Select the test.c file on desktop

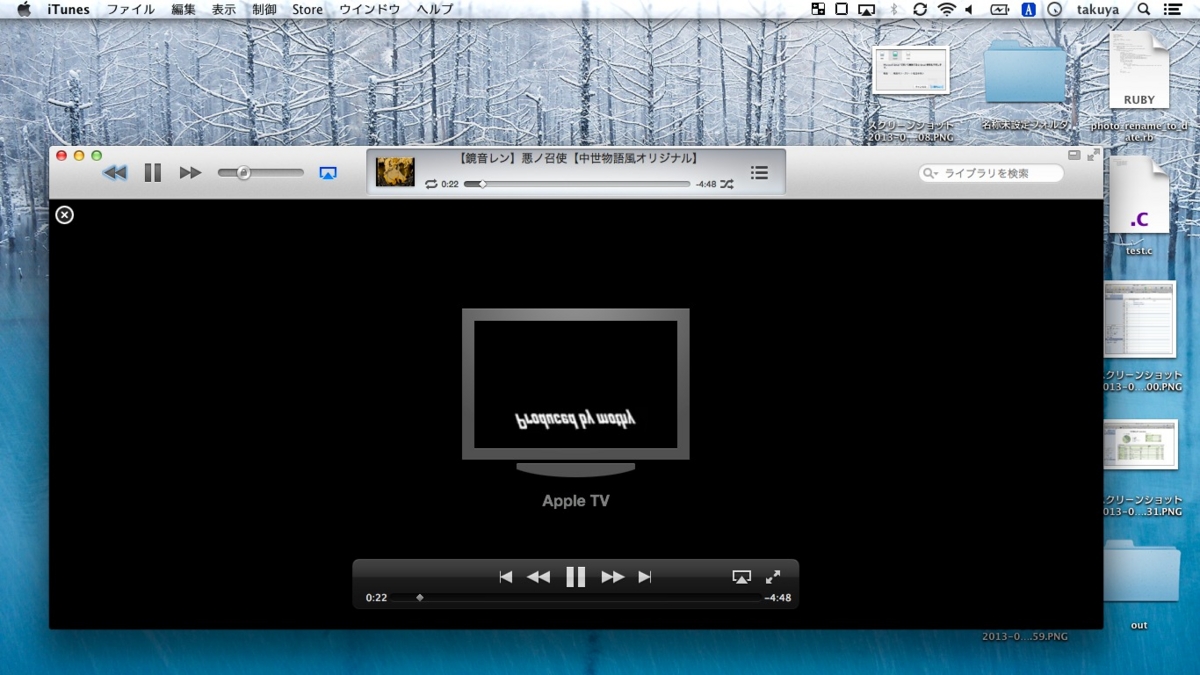tap(1139, 197)
